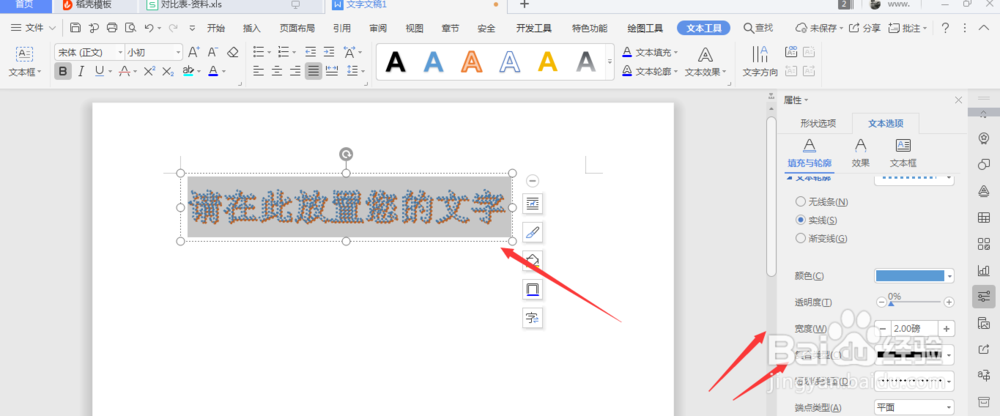Apply Strikethrough formatting

click(124, 71)
